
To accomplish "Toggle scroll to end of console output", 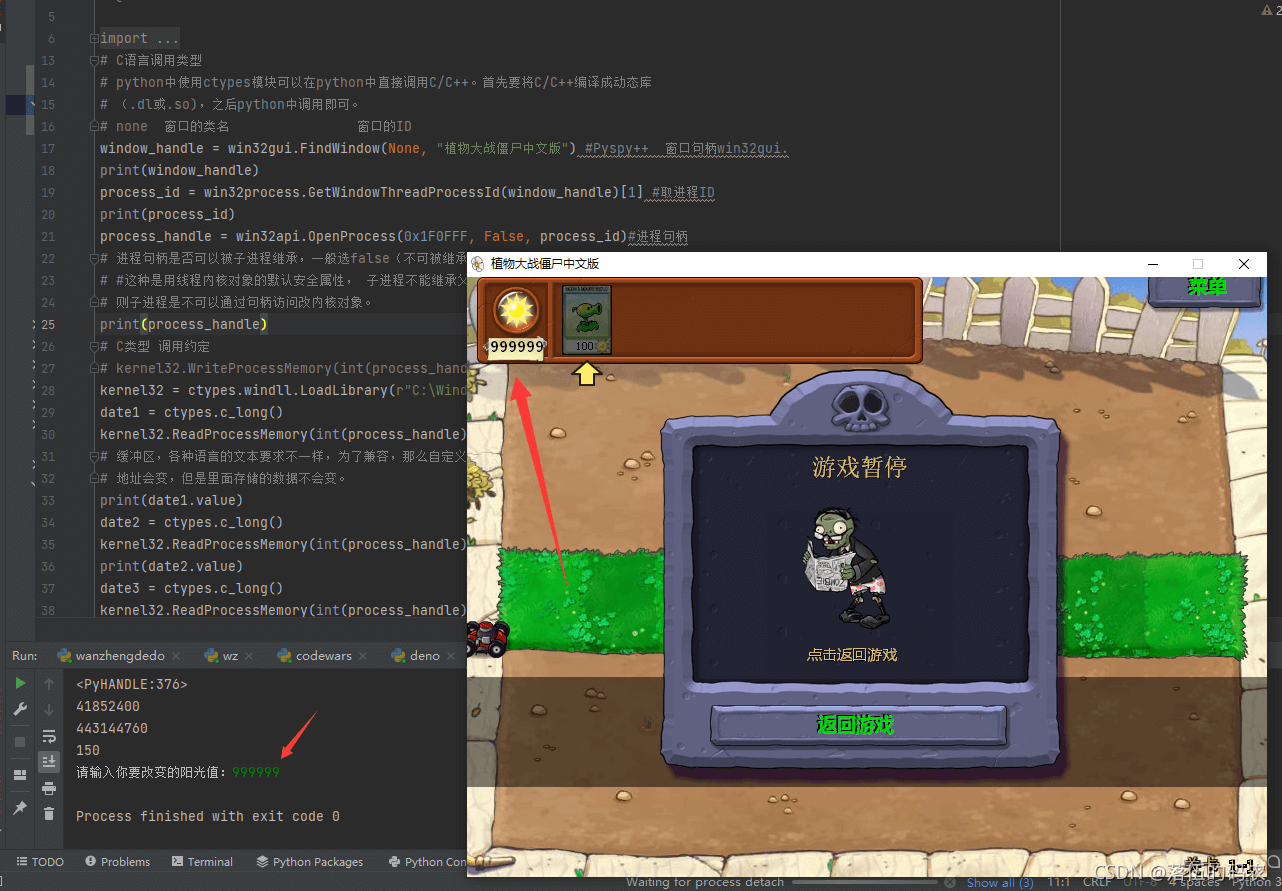I will (49, 762).
